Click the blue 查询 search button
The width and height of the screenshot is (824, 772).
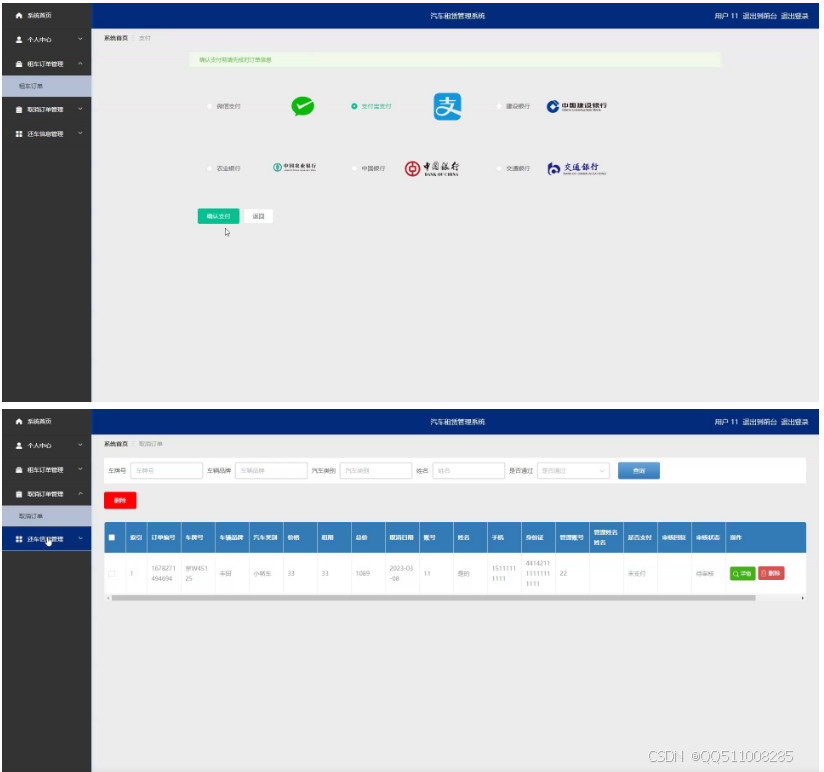pyautogui.click(x=638, y=471)
